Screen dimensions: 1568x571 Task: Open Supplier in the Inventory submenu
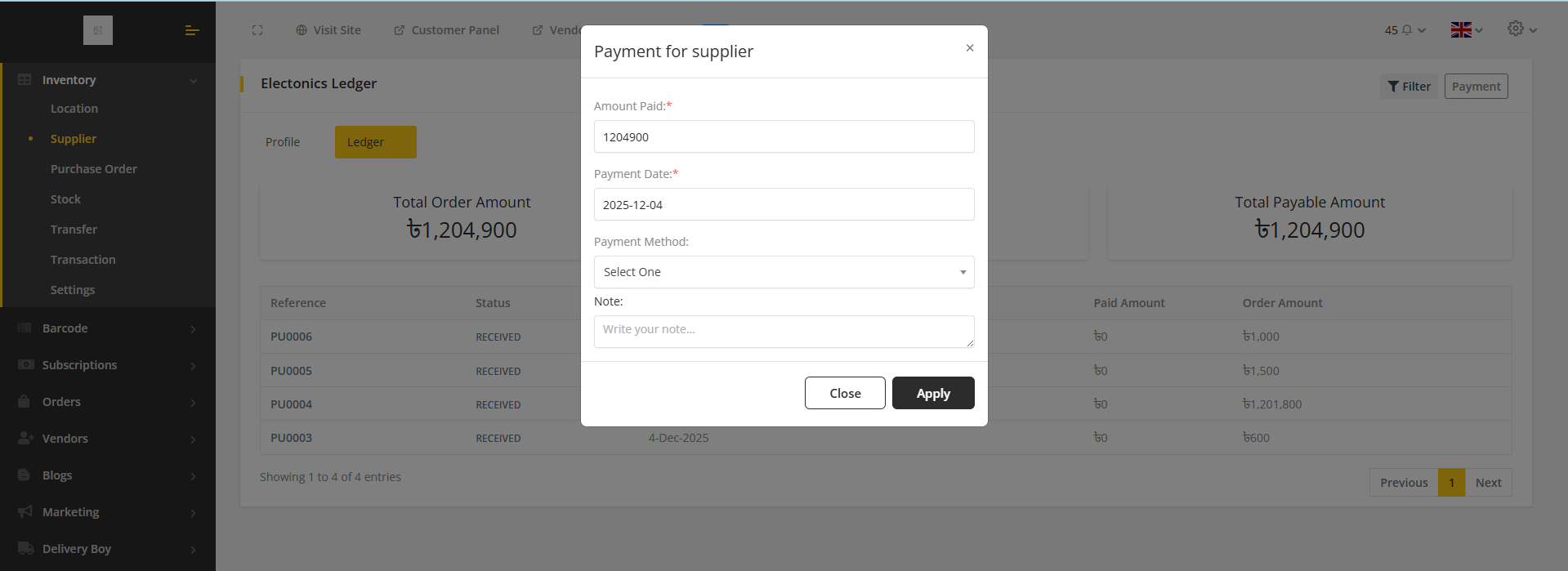(74, 139)
